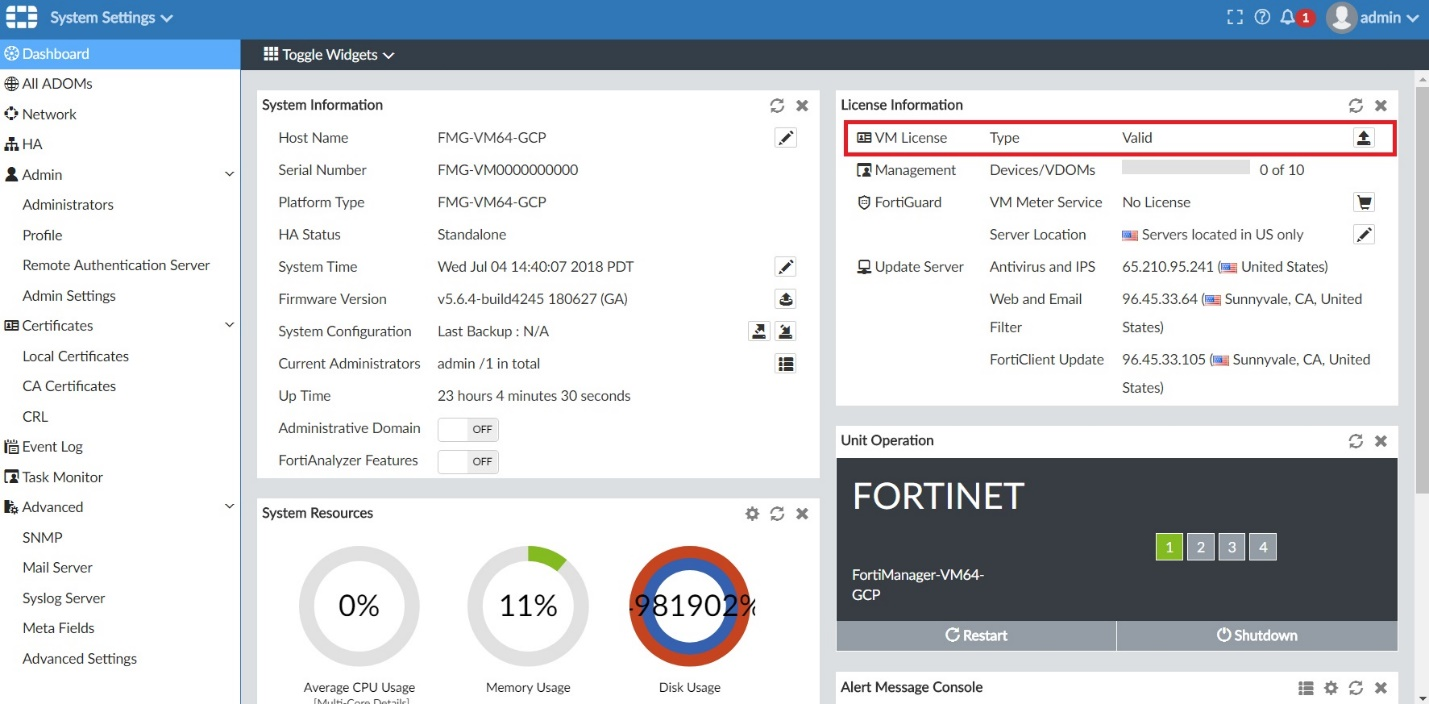1429x704 pixels.
Task: Collapse the Admin section in the sidebar
Action: tap(229, 174)
